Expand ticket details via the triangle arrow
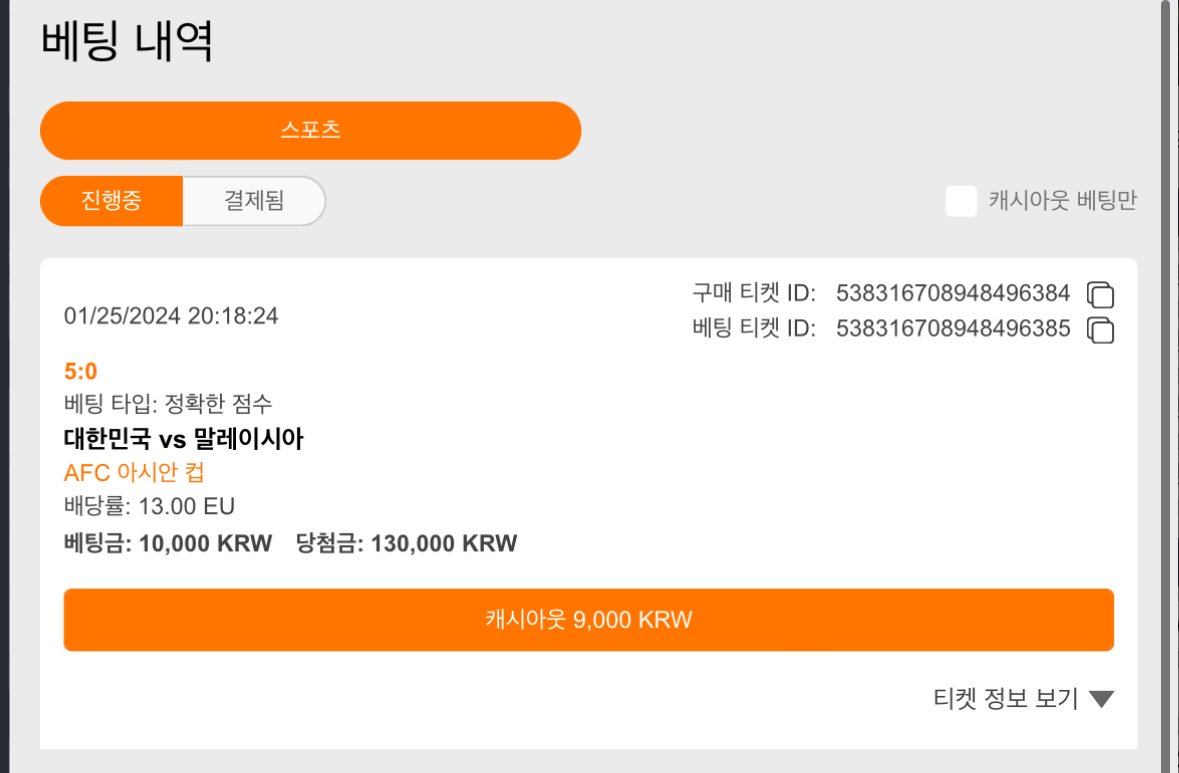The height and width of the screenshot is (773, 1179). (x=1102, y=699)
